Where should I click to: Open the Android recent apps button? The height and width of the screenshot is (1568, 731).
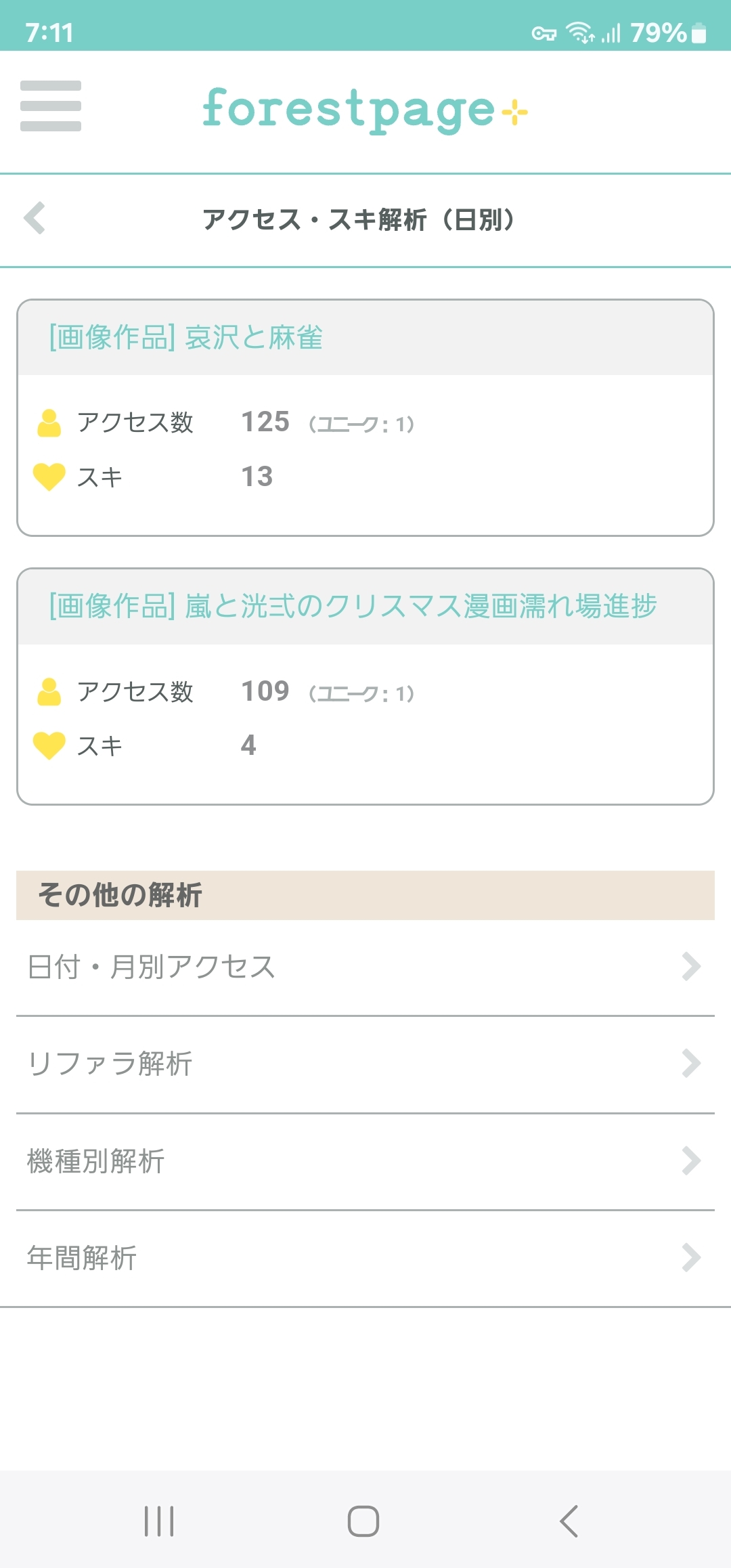(x=159, y=1521)
